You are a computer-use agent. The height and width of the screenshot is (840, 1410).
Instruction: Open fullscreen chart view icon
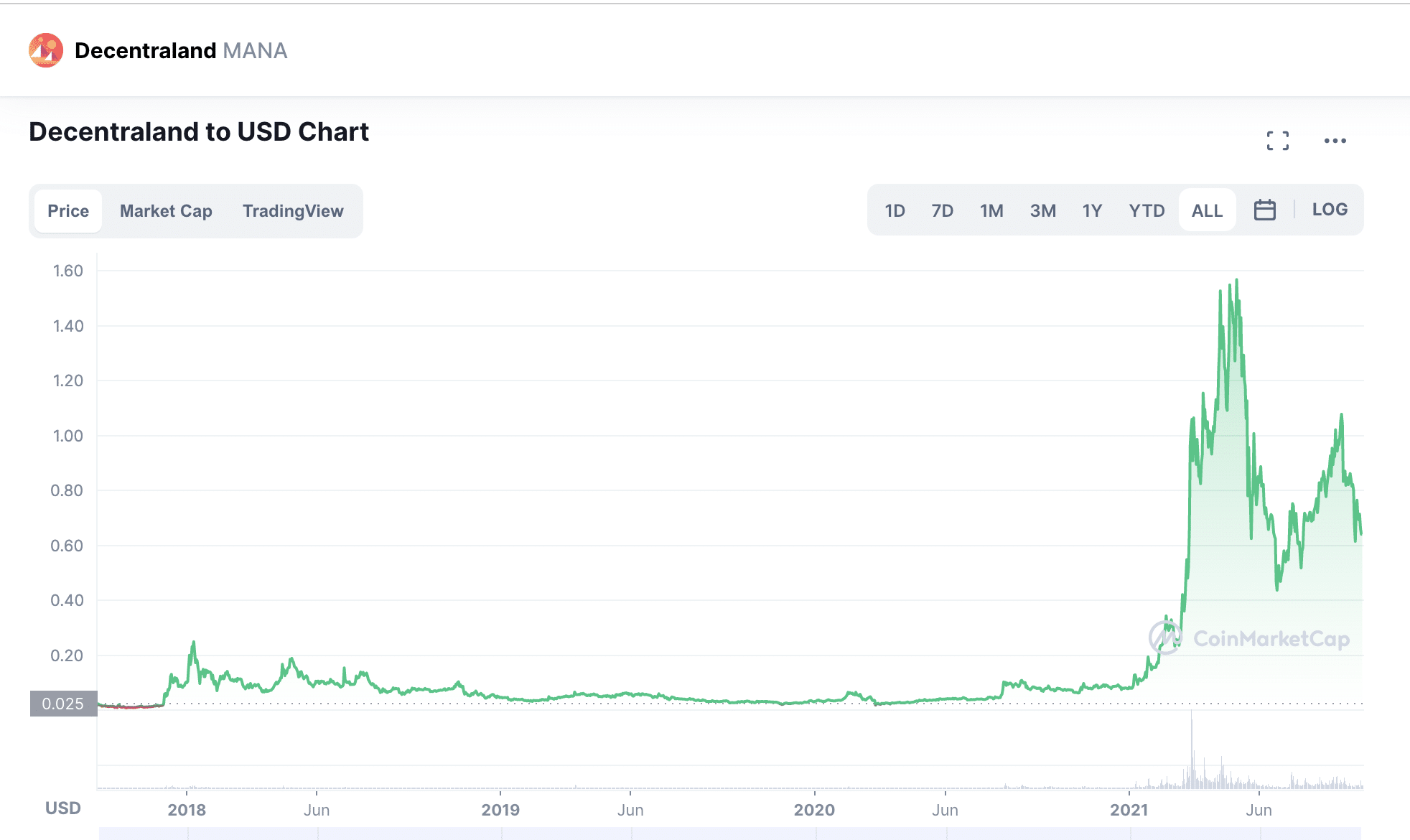[x=1278, y=141]
